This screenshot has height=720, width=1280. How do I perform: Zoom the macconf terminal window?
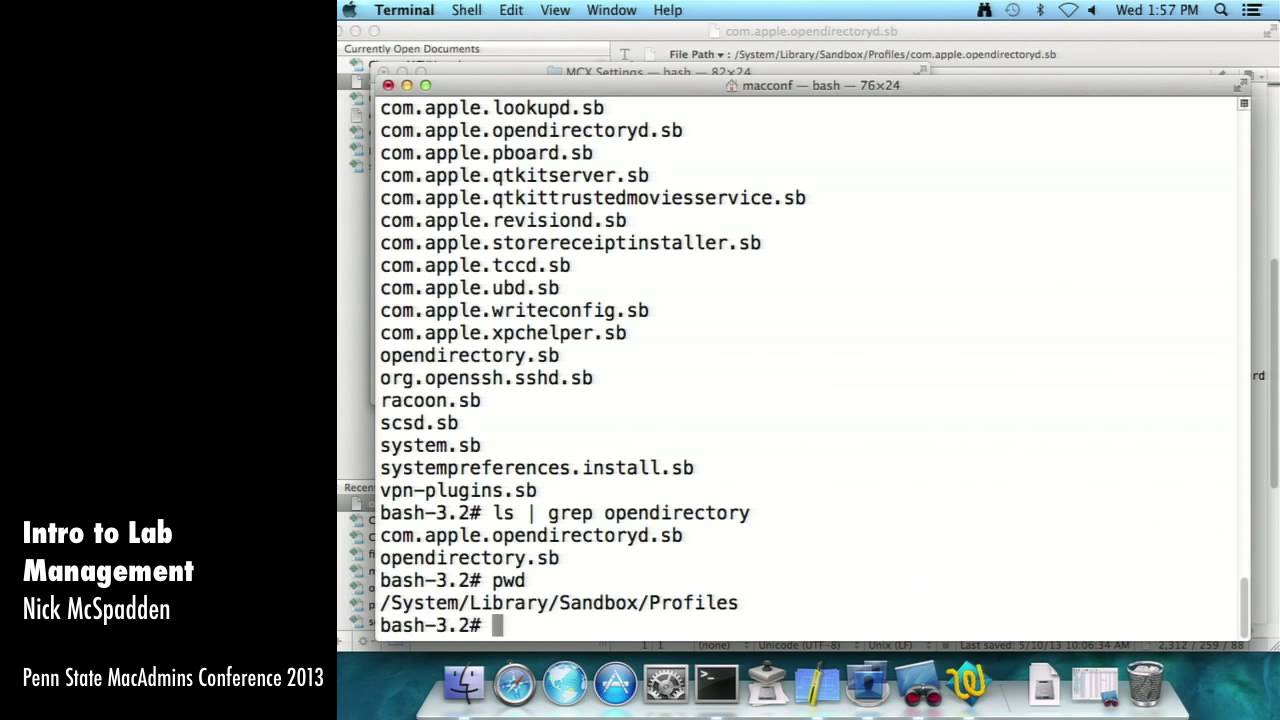(426, 85)
